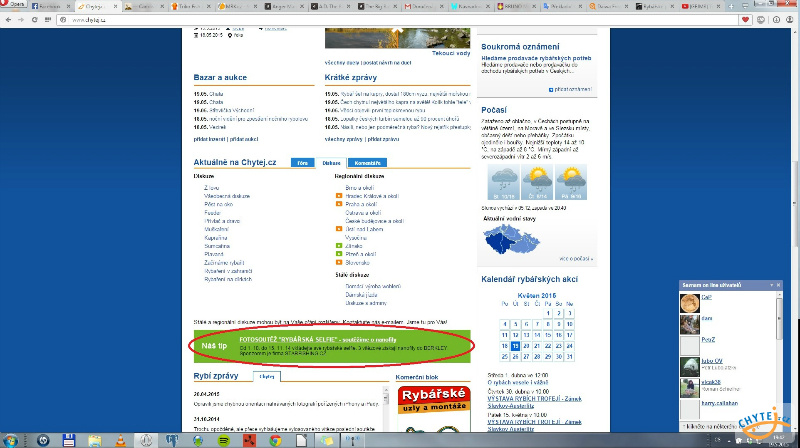The height and width of the screenshot is (448, 800).
Task: Click the Czech Republic water levels map
Action: [x=512, y=240]
